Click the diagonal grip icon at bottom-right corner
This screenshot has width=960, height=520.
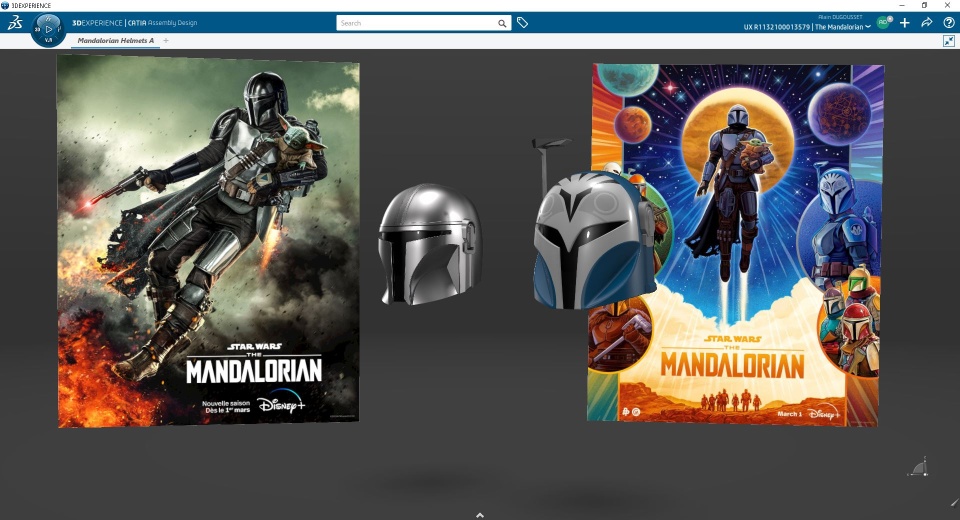coord(955,503)
